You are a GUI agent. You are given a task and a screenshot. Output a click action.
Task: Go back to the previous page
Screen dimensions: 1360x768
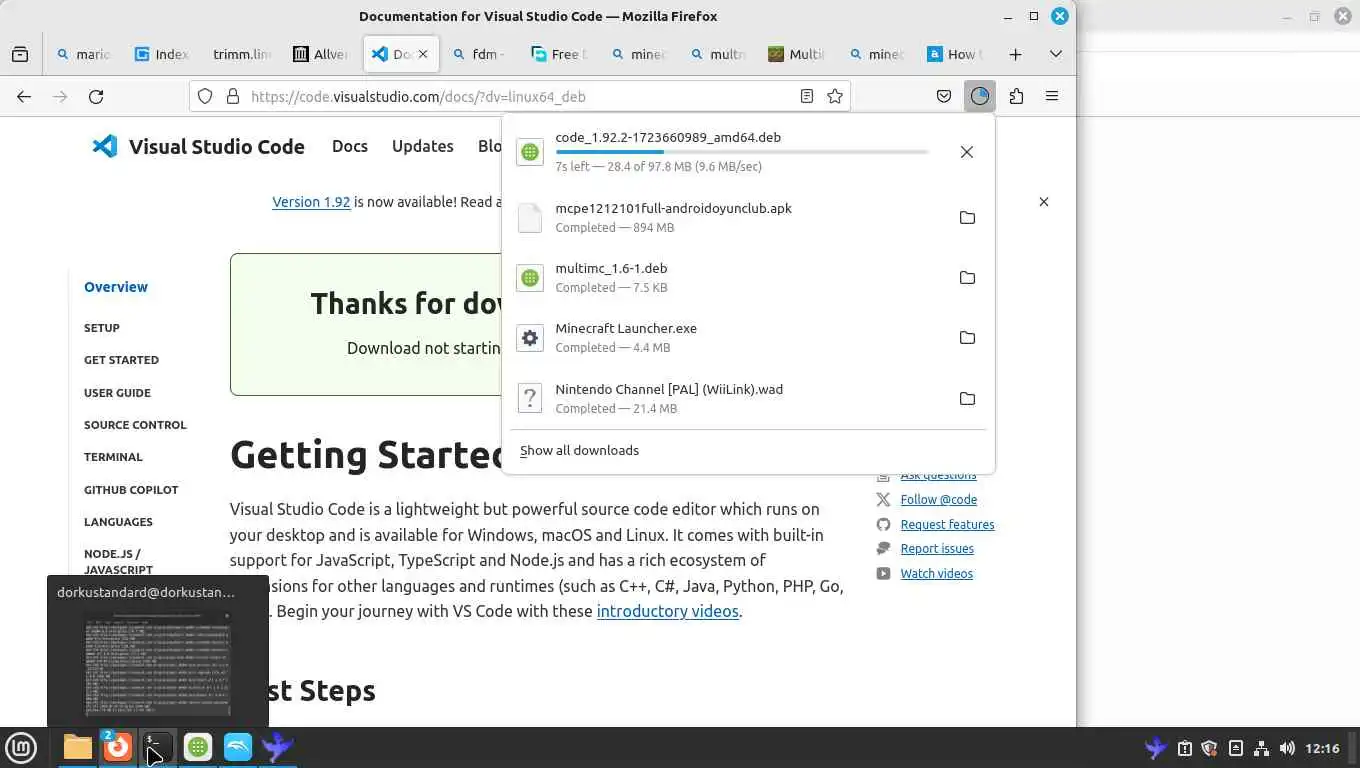pyautogui.click(x=24, y=96)
